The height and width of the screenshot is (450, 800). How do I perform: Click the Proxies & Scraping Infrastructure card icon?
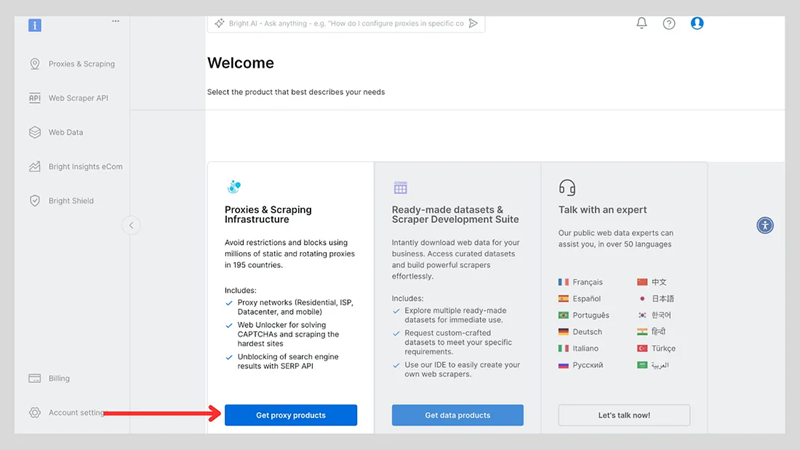click(x=234, y=187)
